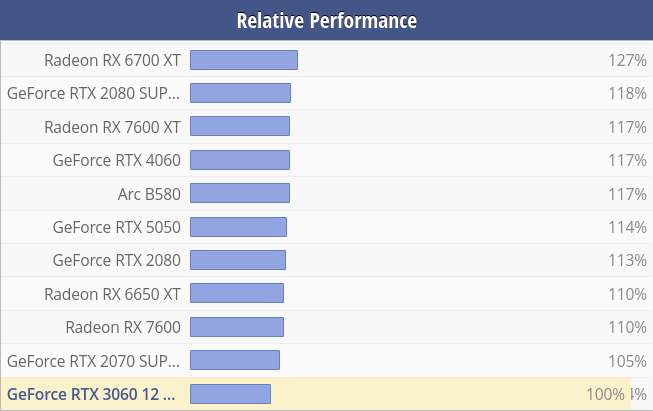Viewport: 653px width, 411px height.
Task: Click the Arc B580 performance bar
Action: point(240,193)
